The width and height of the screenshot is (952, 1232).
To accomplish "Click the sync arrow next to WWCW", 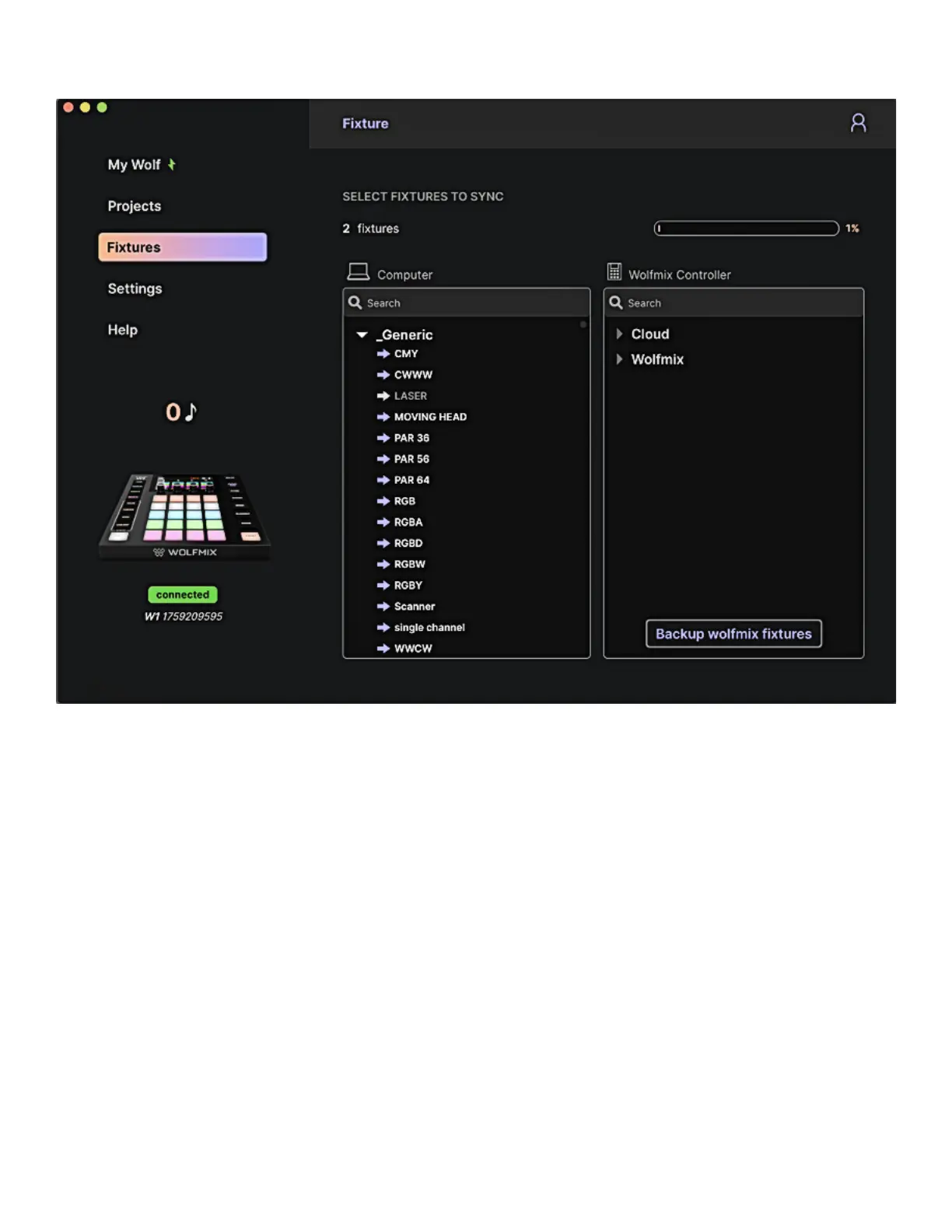I will click(x=383, y=648).
